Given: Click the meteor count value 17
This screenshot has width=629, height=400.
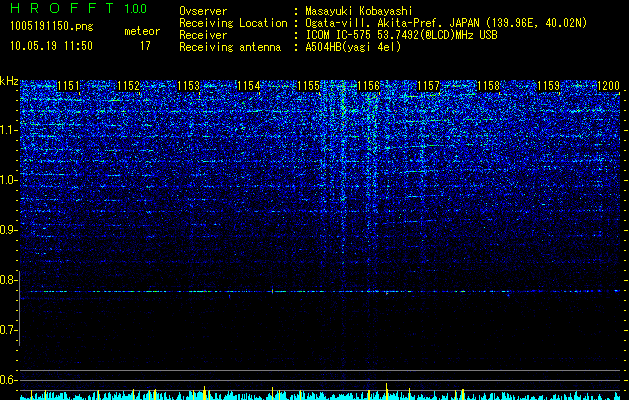Looking at the screenshot, I should point(145,46).
